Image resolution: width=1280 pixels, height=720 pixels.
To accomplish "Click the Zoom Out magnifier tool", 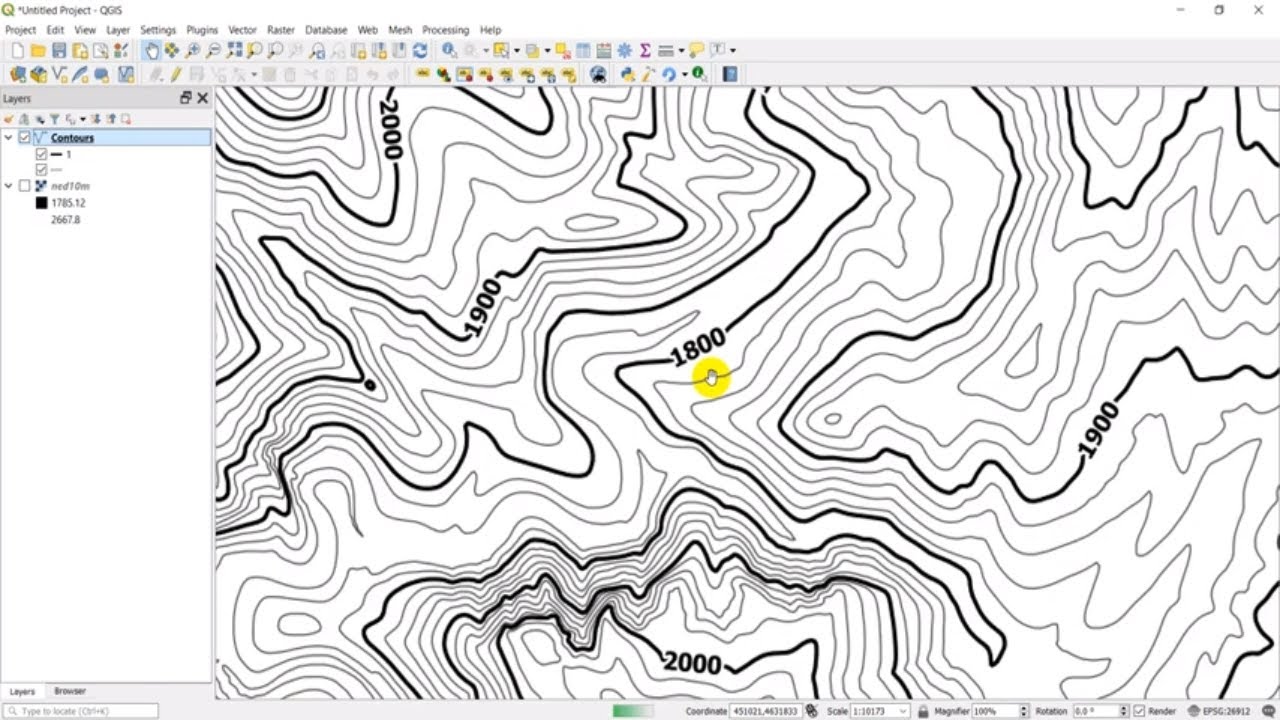I will [213, 50].
